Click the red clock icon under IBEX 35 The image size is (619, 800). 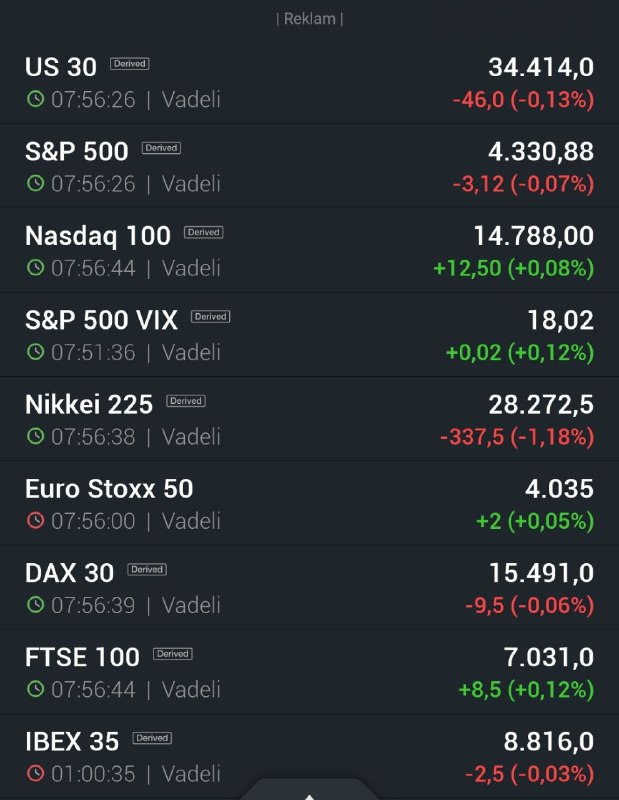click(x=35, y=772)
